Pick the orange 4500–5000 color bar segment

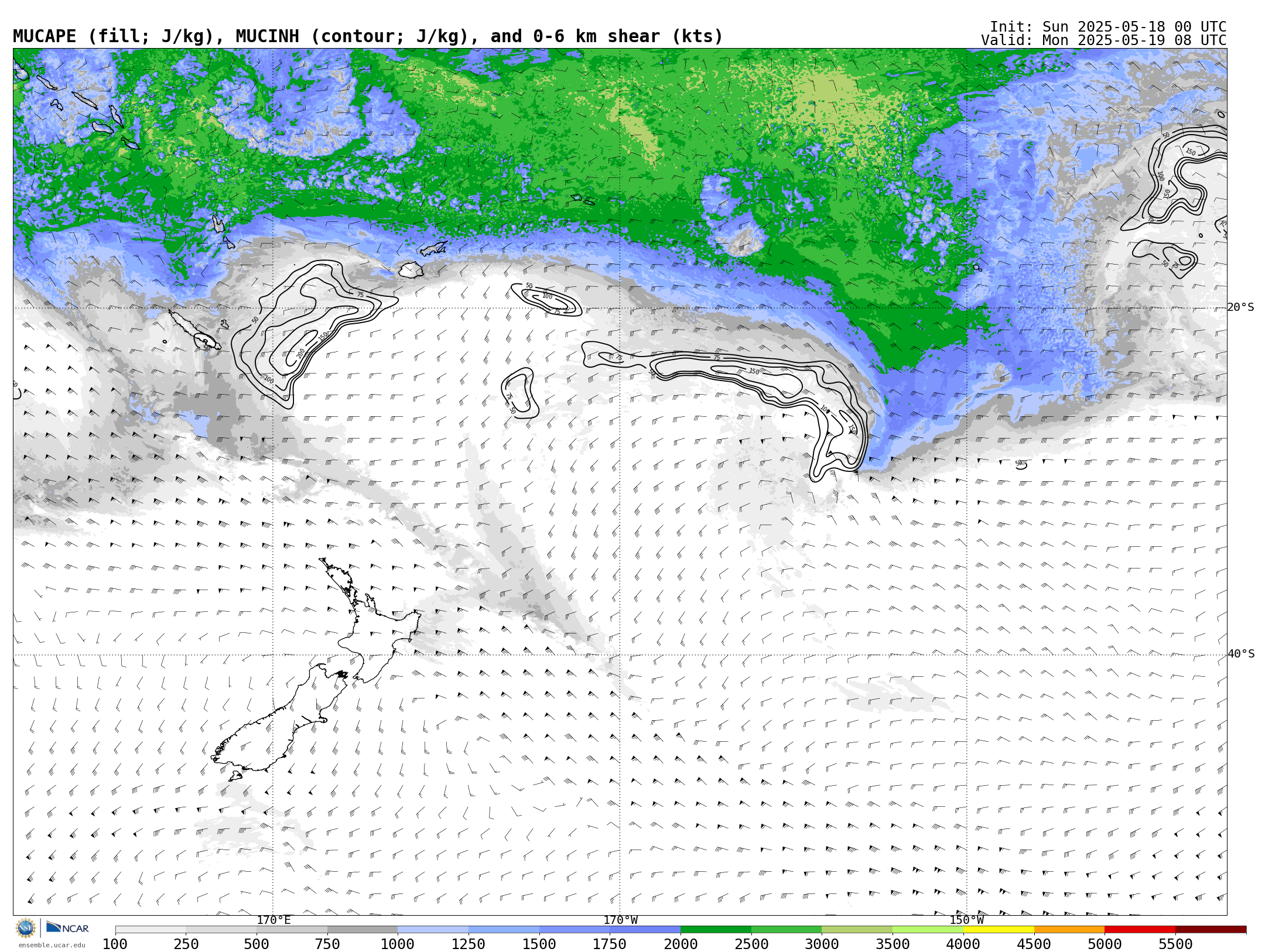click(x=1069, y=930)
